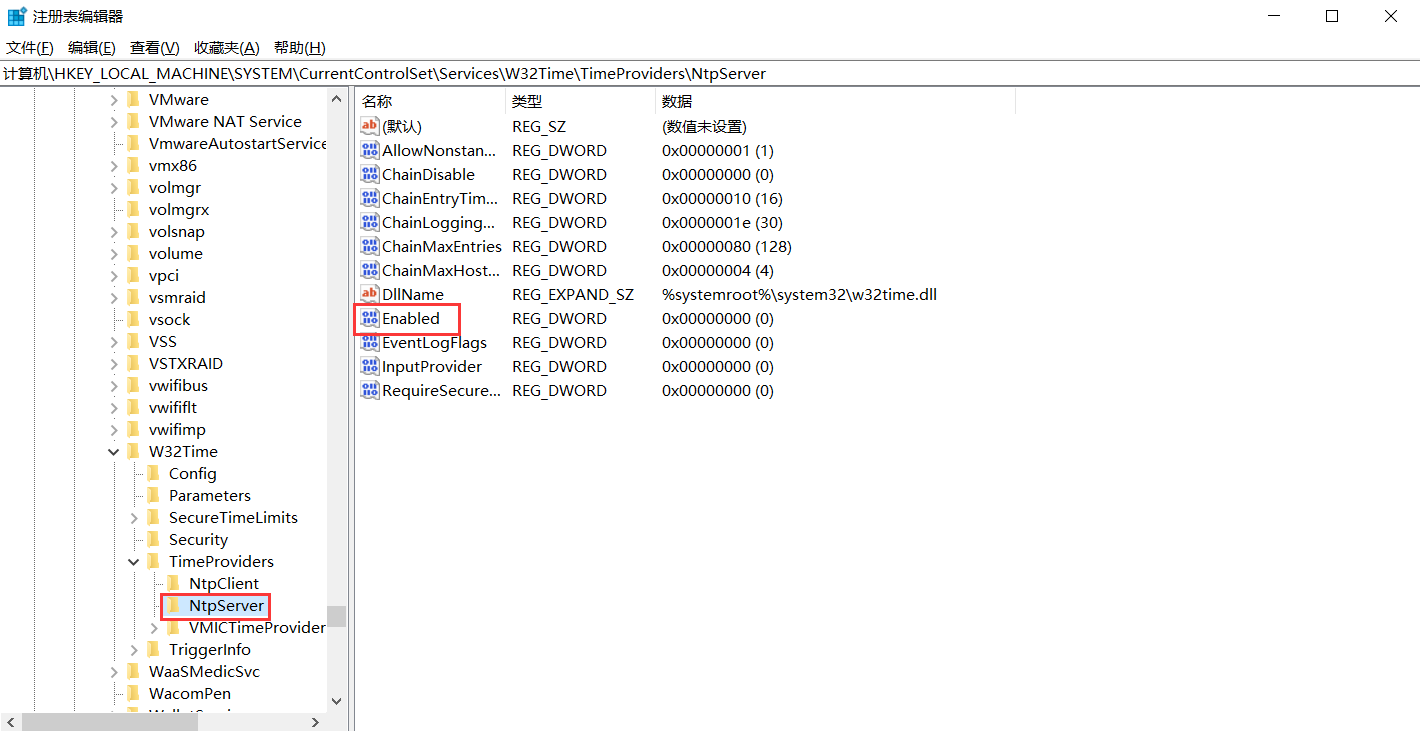Select the vwifibus key
This screenshot has height=731, width=1420.
(179, 386)
